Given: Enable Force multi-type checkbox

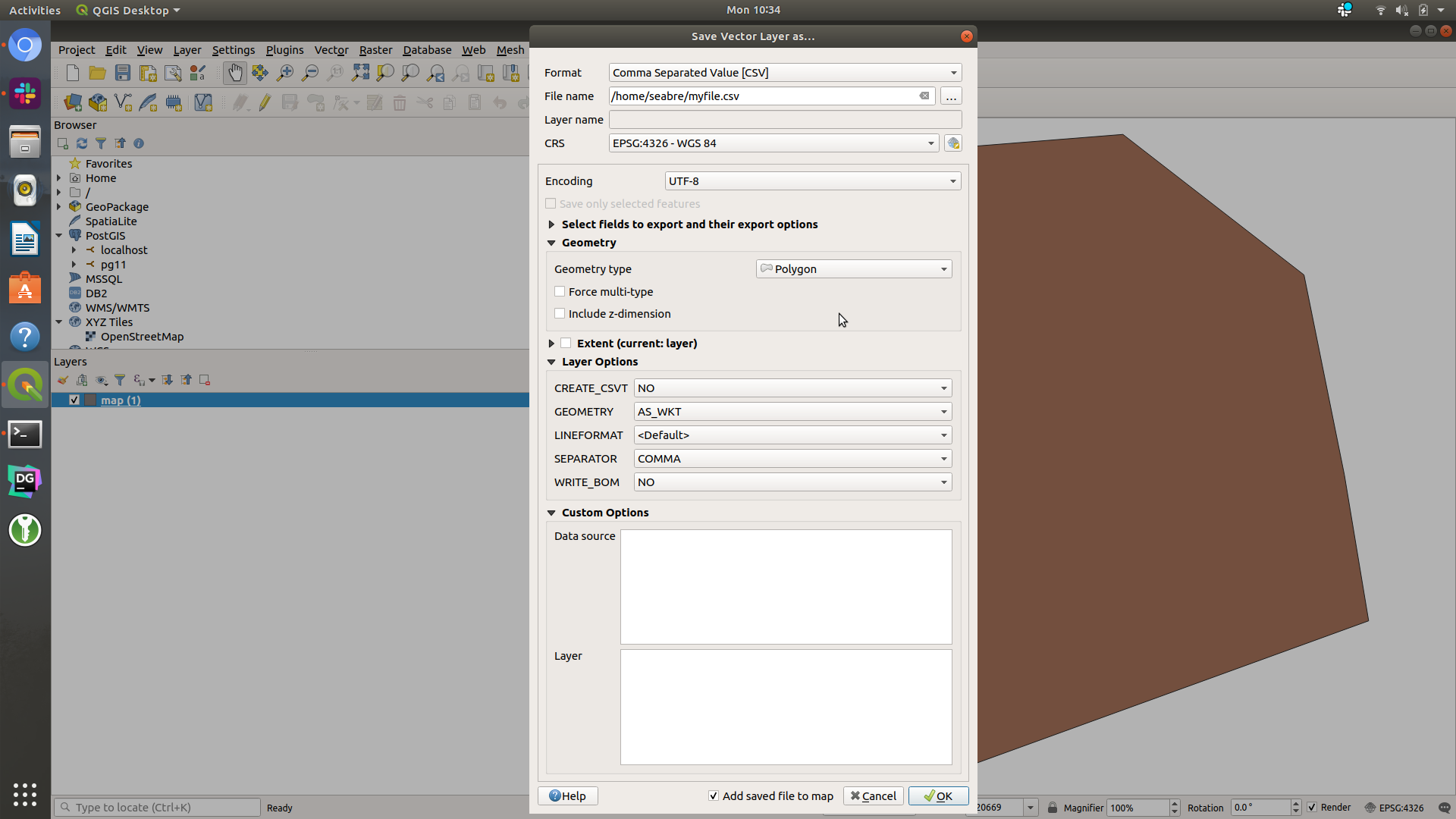Looking at the screenshot, I should tap(560, 292).
